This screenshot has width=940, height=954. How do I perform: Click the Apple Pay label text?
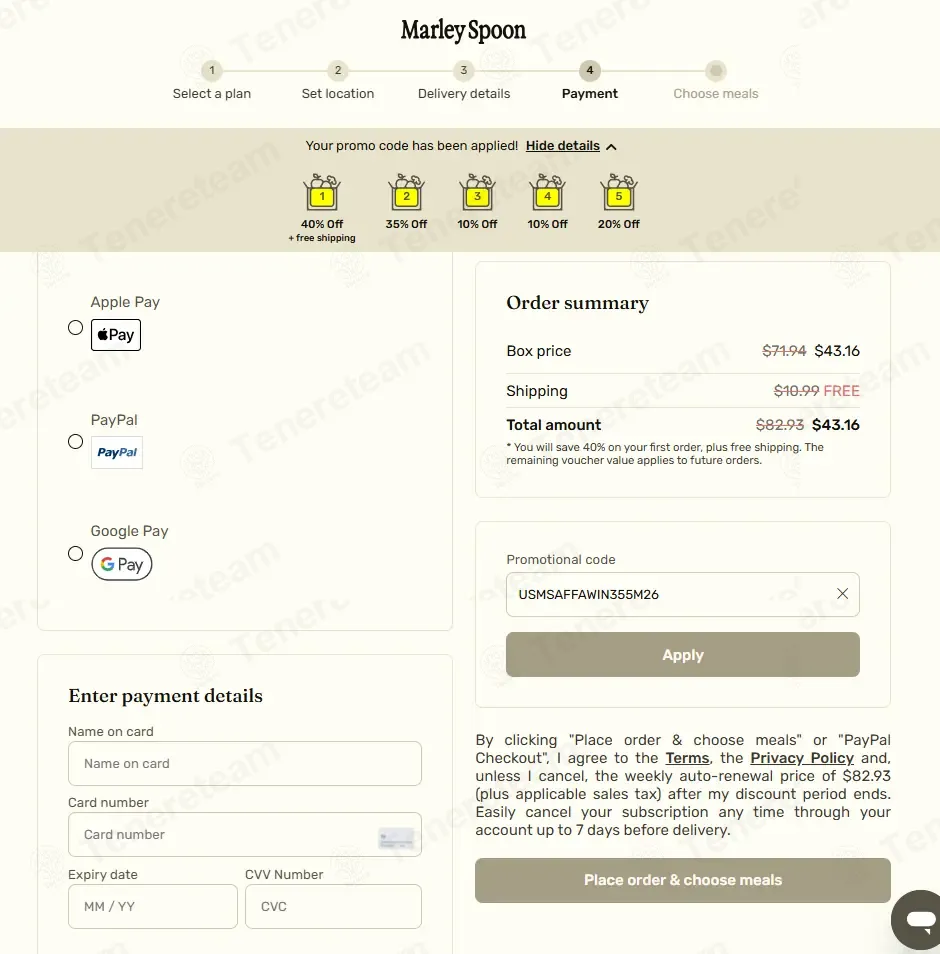pos(125,302)
